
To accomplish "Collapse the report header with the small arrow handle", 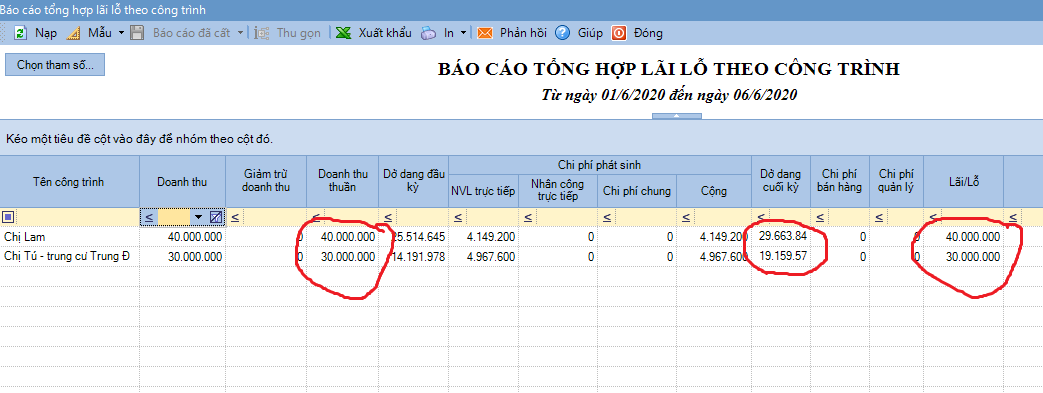I will coord(676,116).
